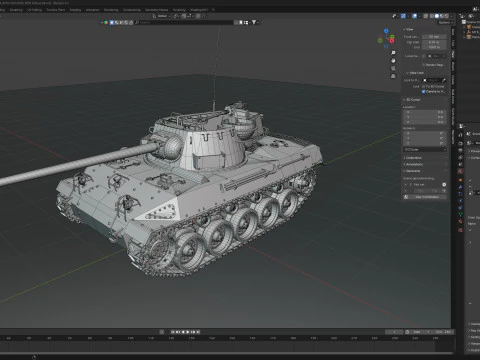The width and height of the screenshot is (480, 360).
Task: Click the play animation button
Action: tap(188, 332)
